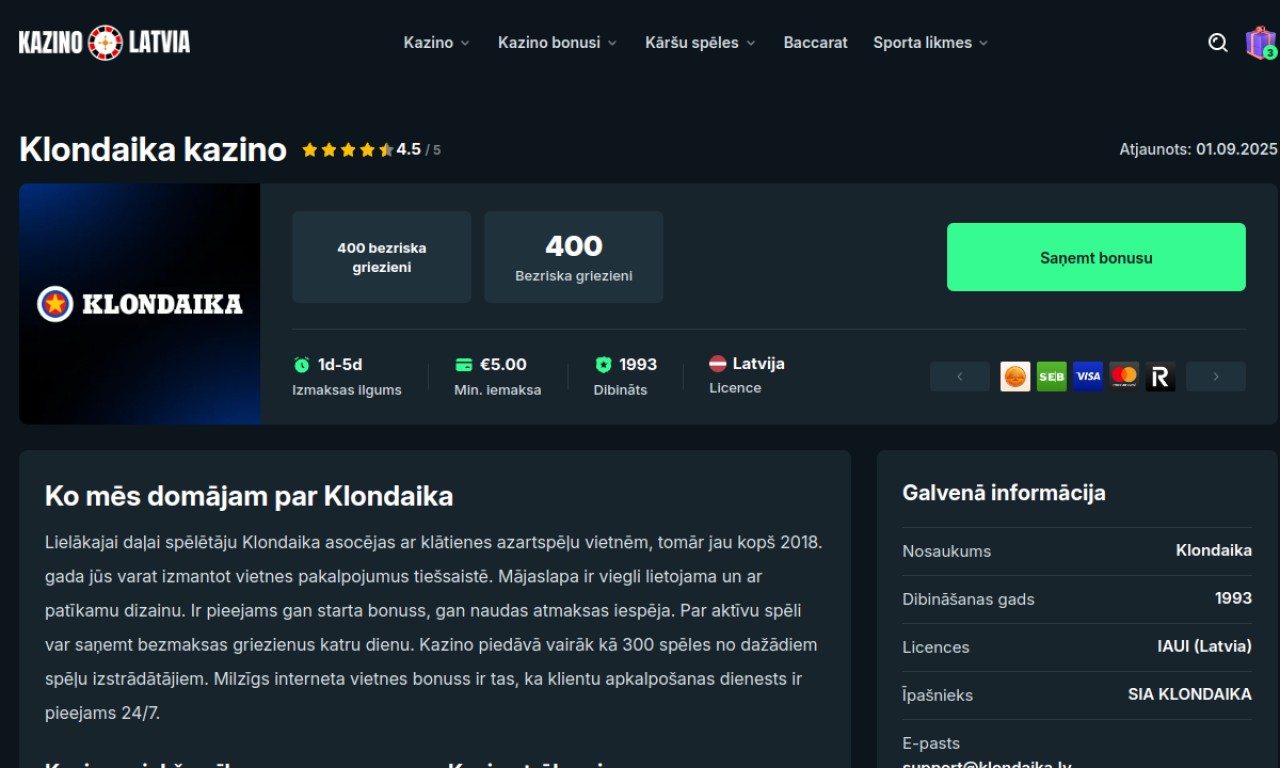Click the Mastercard payment icon
The height and width of the screenshot is (768, 1280).
(1124, 376)
